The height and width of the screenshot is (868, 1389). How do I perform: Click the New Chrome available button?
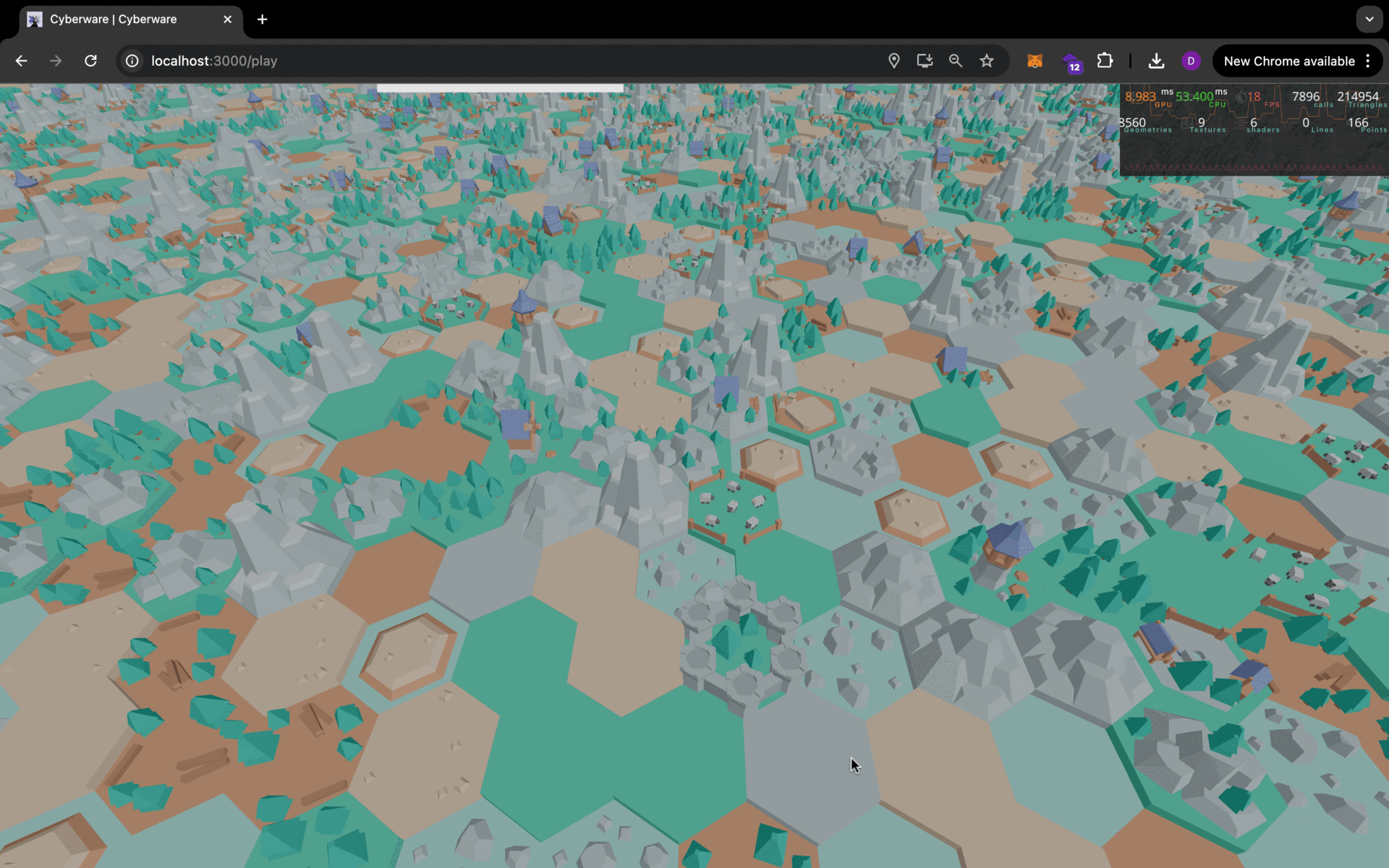pyautogui.click(x=1289, y=61)
